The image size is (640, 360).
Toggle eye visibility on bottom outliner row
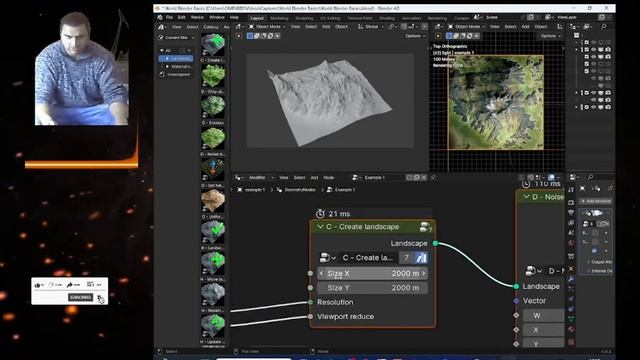pos(594,107)
